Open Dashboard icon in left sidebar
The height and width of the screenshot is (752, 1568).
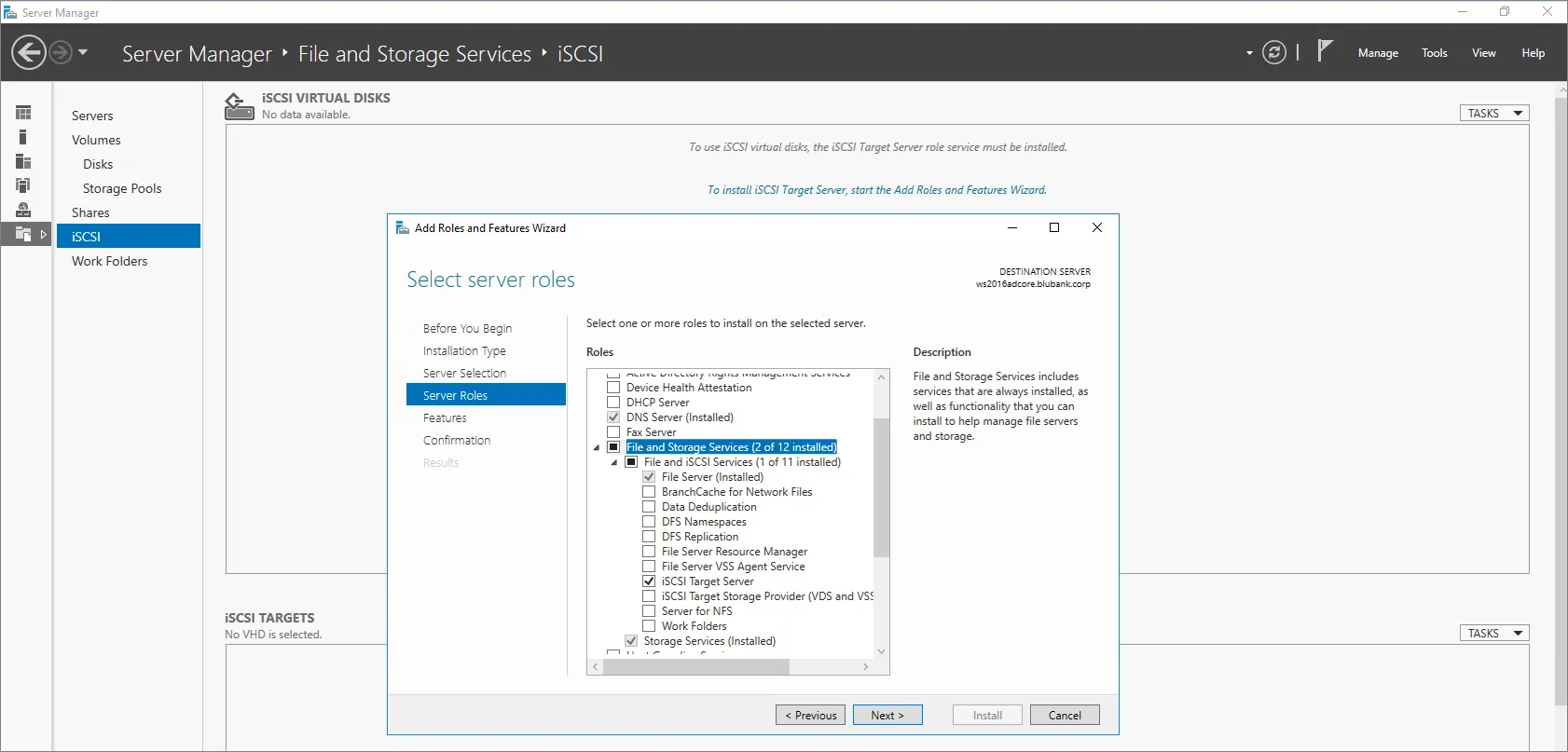pyautogui.click(x=23, y=113)
